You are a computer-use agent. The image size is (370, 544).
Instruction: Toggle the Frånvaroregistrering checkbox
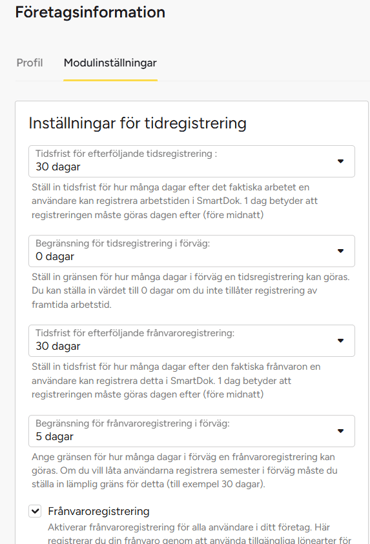35,511
